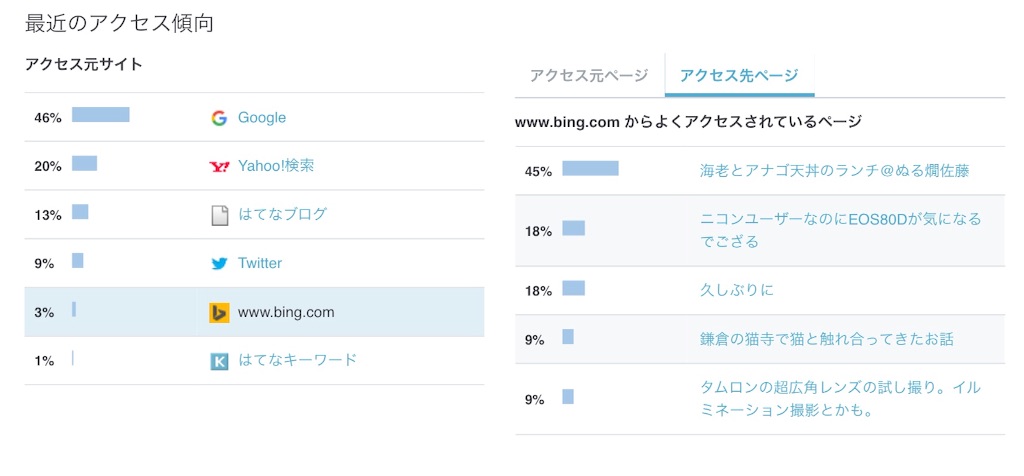Switch to the アクセス元ページ tab
The image size is (1024, 476).
click(x=589, y=76)
